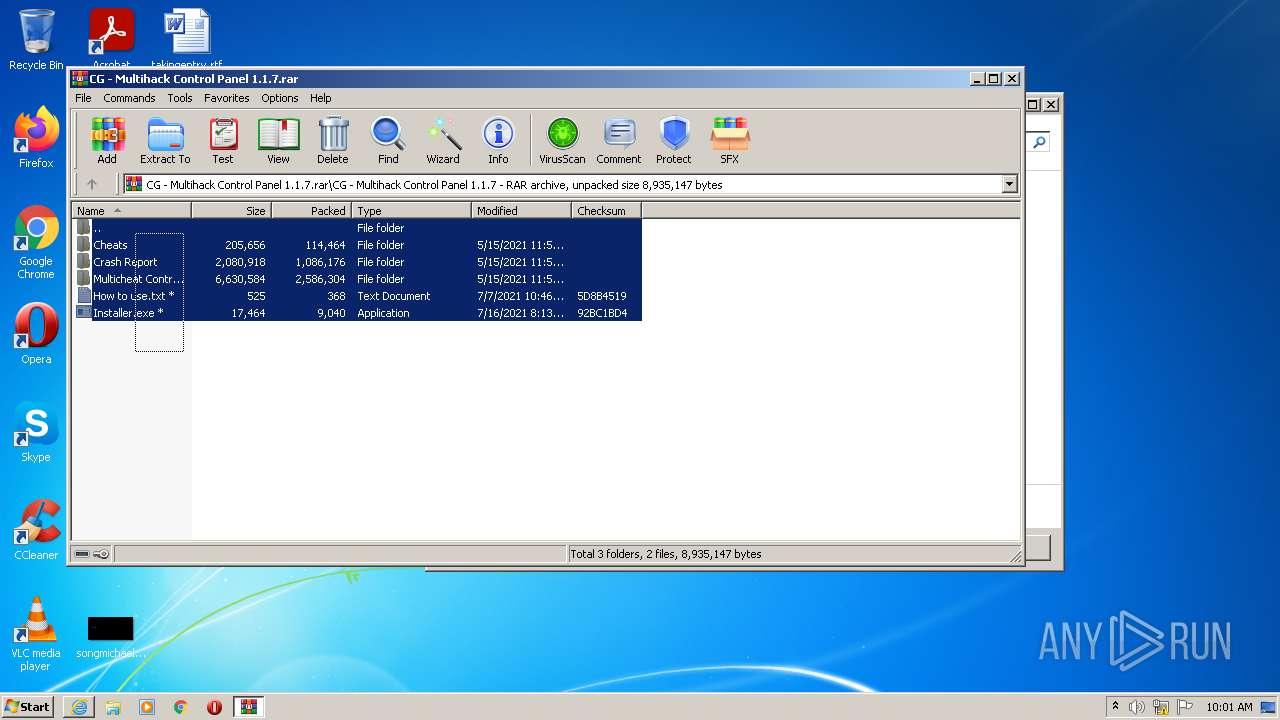Show archive Info icon
Viewport: 1280px width, 720px height.
[498, 141]
